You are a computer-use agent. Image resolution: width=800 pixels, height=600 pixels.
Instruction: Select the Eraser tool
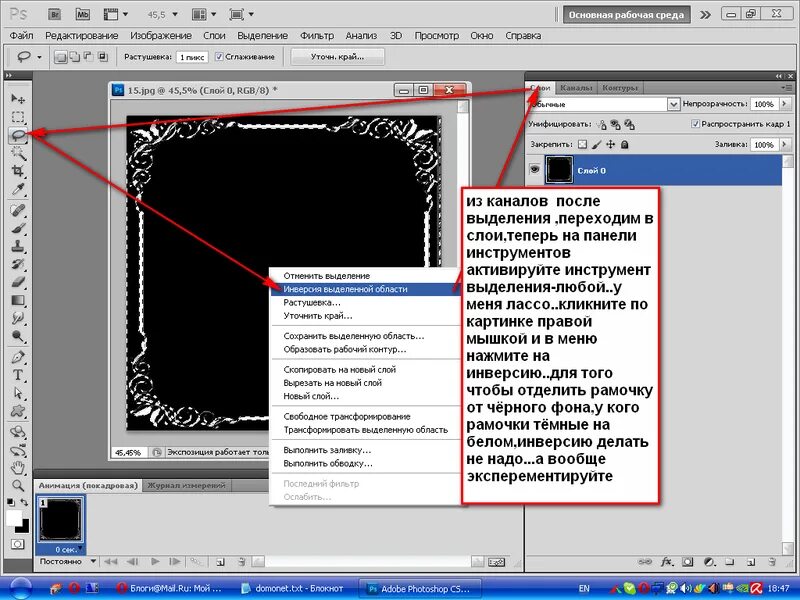click(x=18, y=282)
